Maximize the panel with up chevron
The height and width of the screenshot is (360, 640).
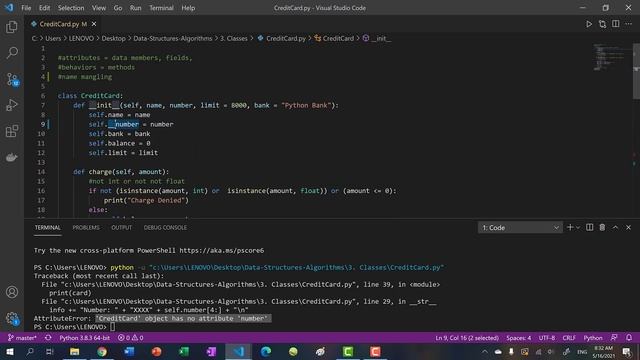click(x=615, y=227)
